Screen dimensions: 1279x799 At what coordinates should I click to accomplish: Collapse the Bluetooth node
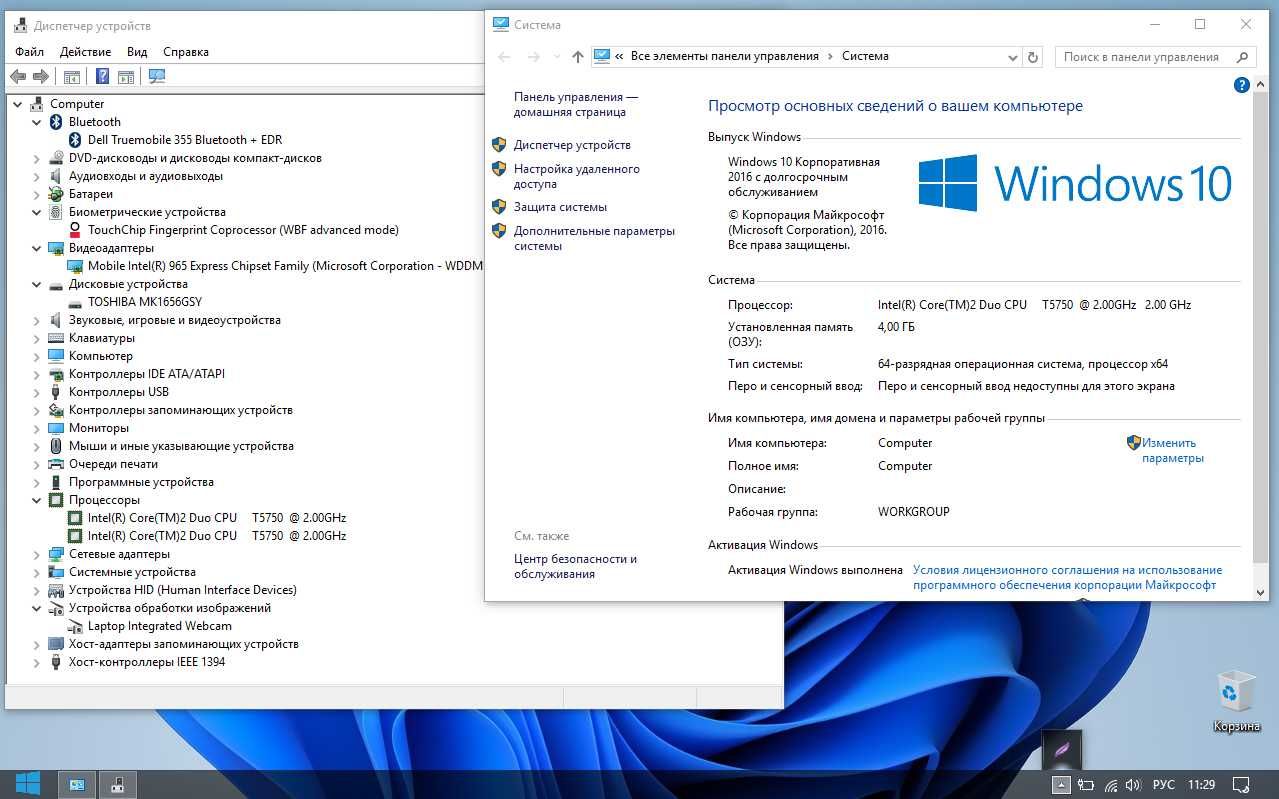(x=37, y=122)
